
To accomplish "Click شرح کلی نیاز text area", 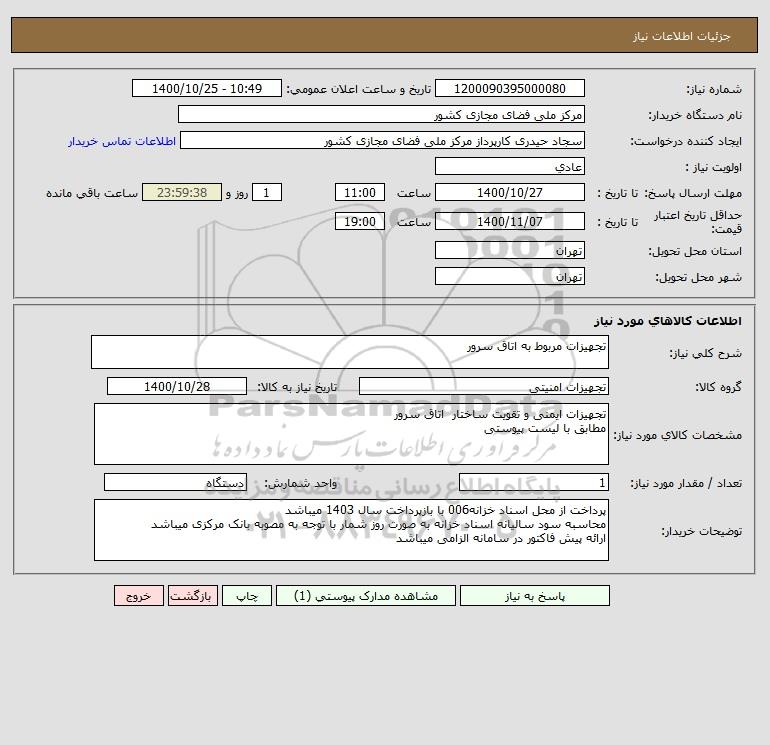I will point(350,352).
